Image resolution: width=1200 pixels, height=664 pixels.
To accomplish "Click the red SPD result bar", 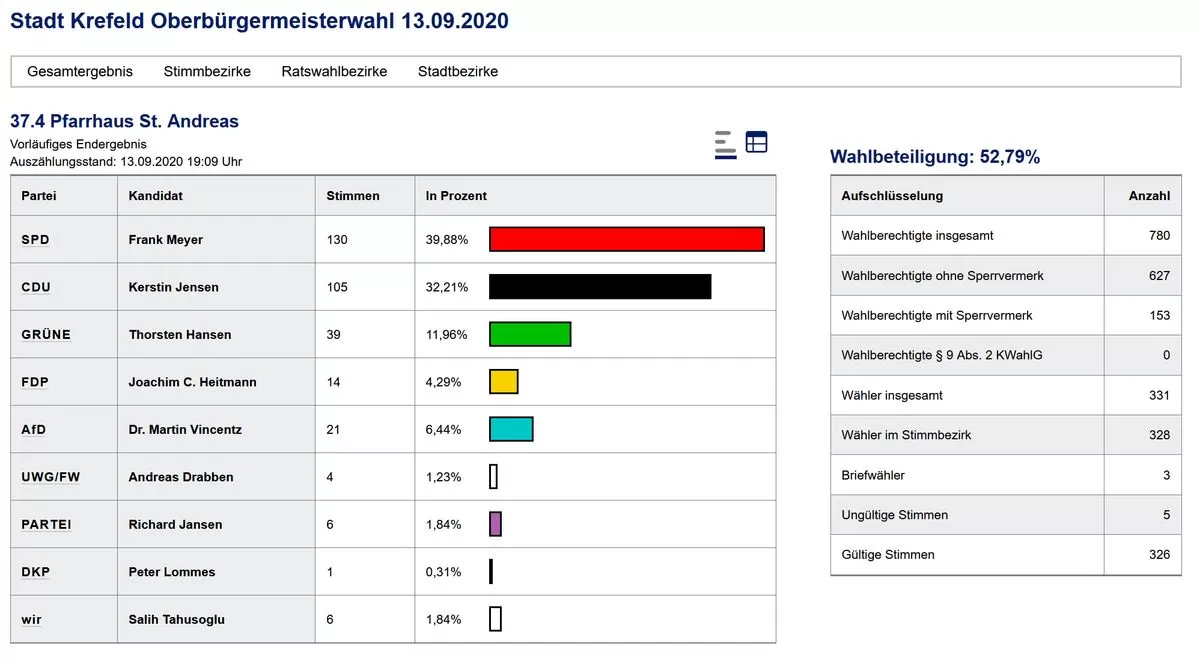I will (x=626, y=240).
